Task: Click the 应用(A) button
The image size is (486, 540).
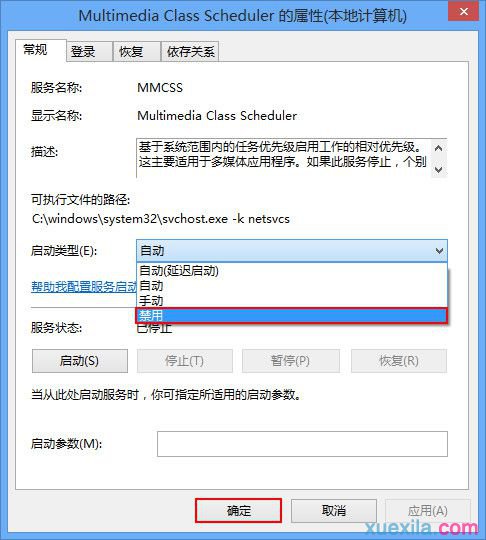Action: [427, 510]
